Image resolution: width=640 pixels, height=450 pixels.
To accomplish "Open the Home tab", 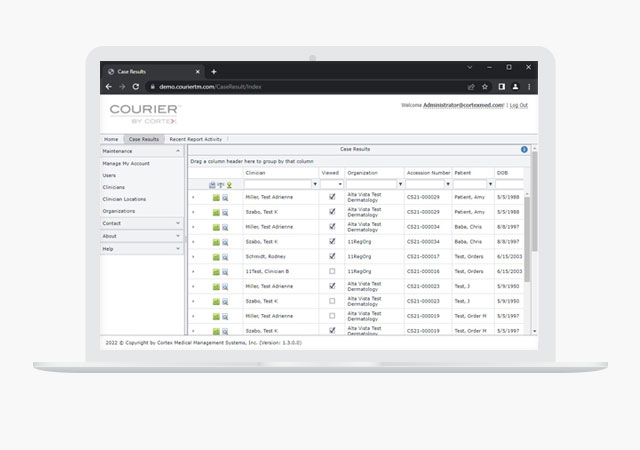I will point(111,139).
